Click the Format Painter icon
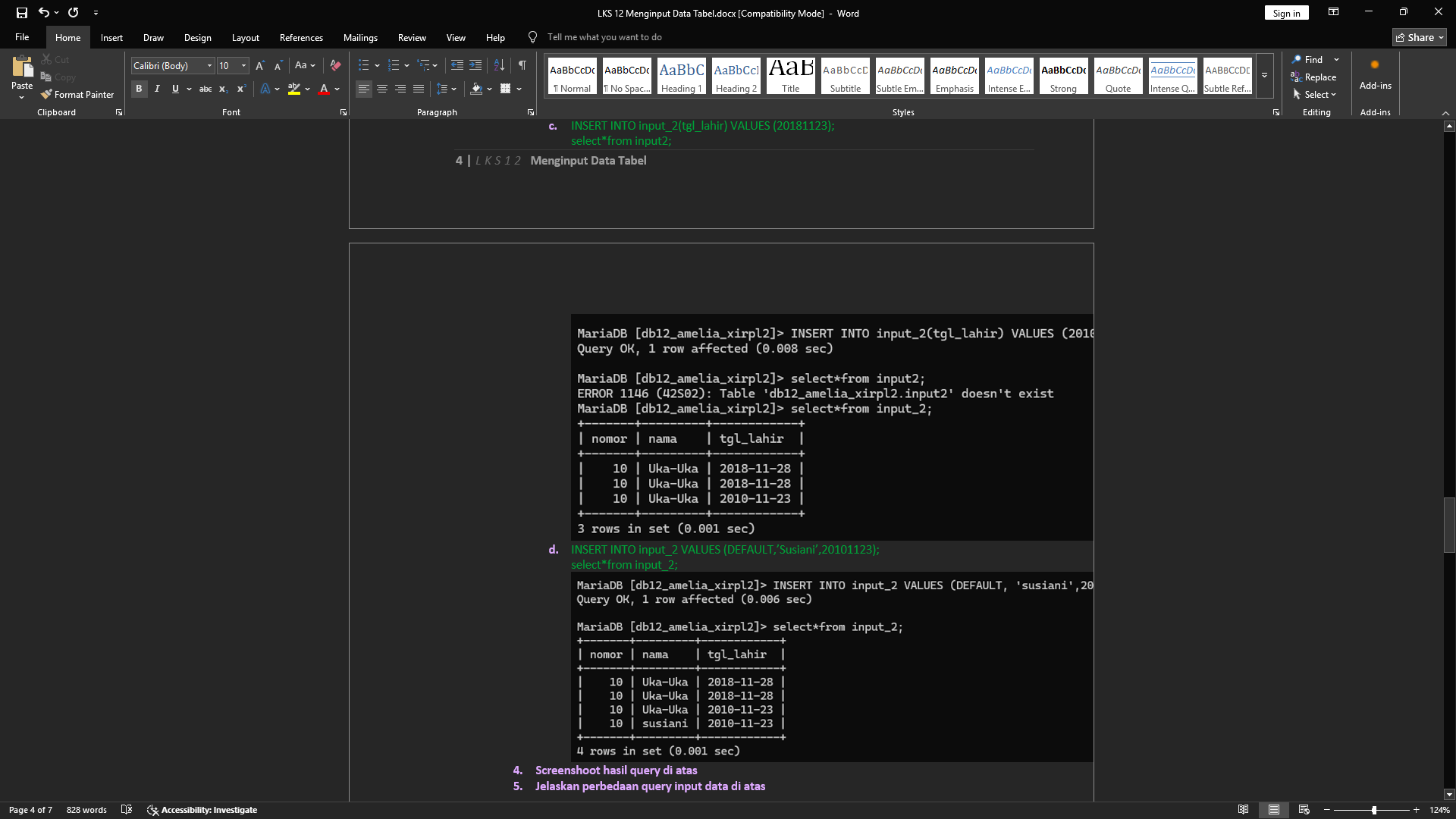This screenshot has height=819, width=1456. [47, 95]
